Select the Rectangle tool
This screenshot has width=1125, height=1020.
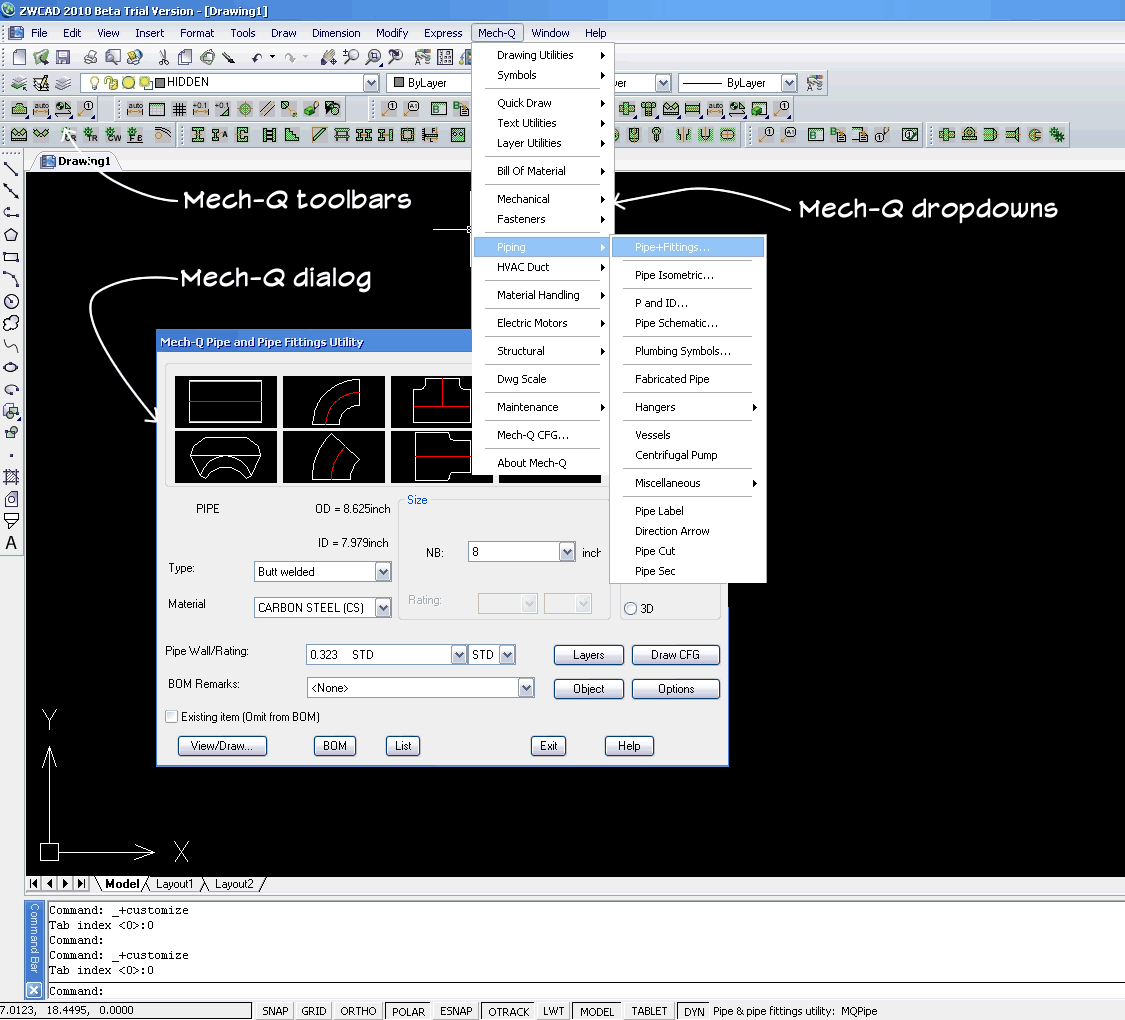tap(12, 258)
